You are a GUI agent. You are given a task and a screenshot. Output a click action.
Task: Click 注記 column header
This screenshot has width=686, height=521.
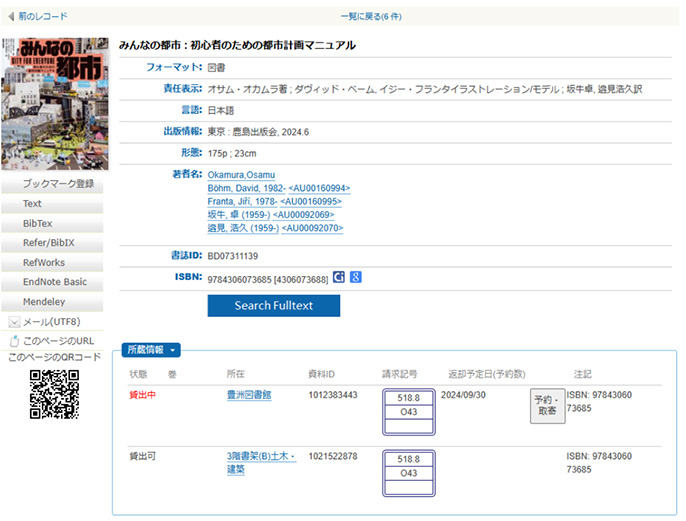[582, 374]
